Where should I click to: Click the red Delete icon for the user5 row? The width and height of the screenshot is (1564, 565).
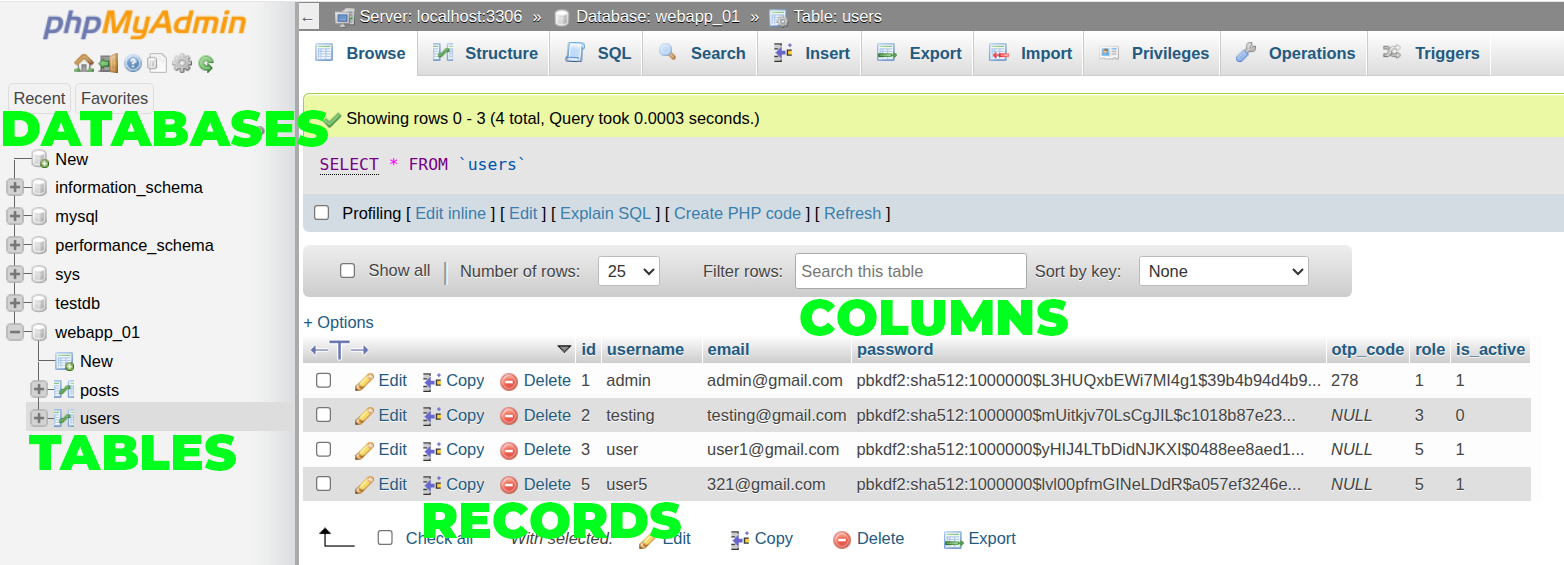[x=509, y=485]
